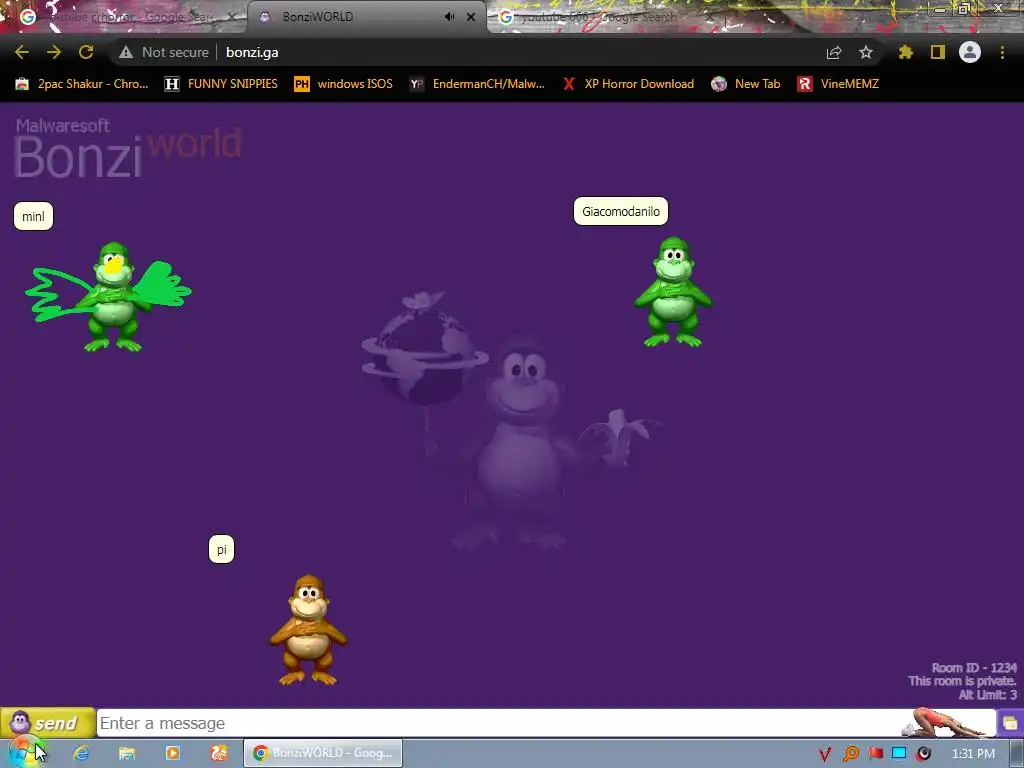Click the Giacomodanilo name bubble
The width and height of the screenshot is (1024, 768).
click(x=621, y=211)
